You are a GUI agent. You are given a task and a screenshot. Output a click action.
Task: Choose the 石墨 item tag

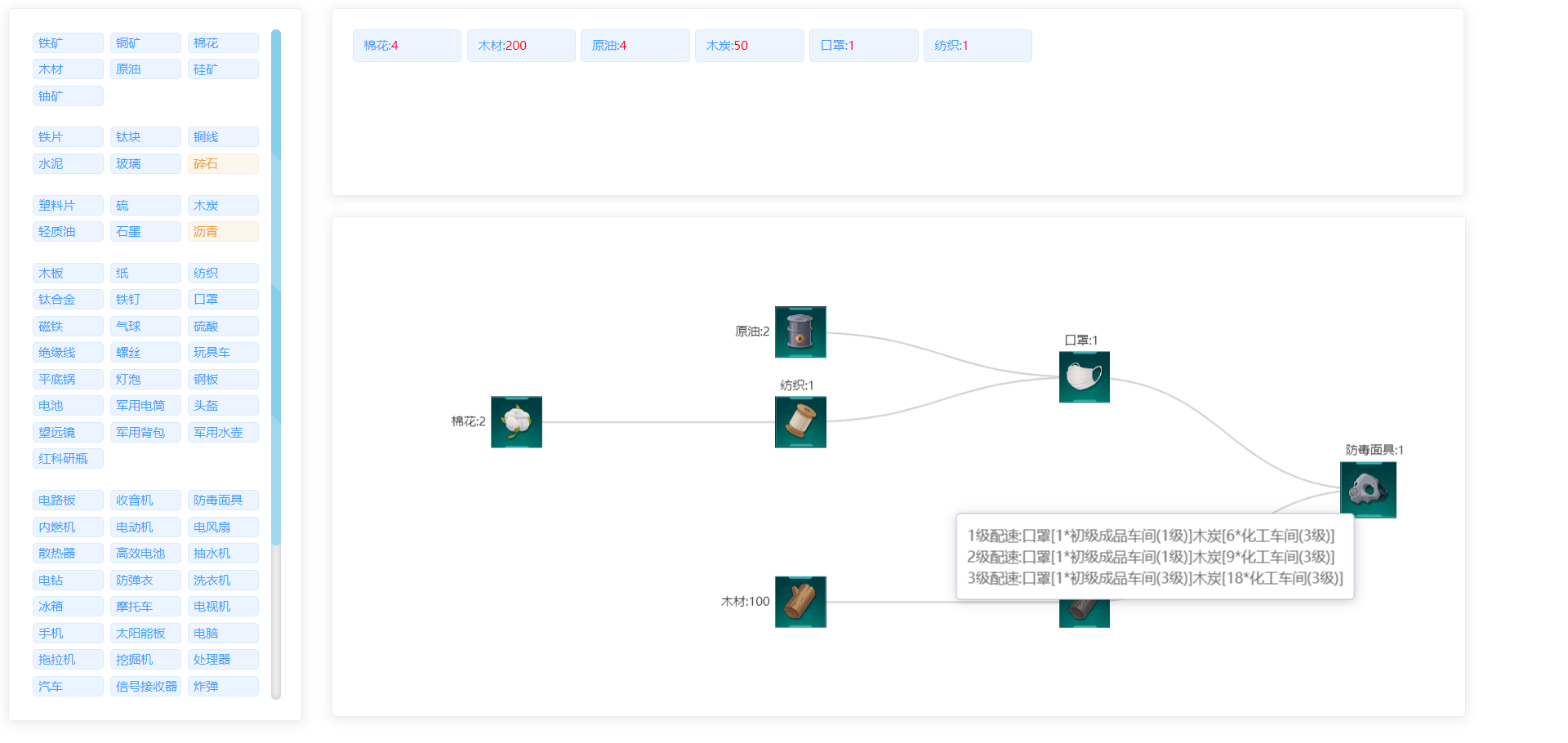point(145,232)
